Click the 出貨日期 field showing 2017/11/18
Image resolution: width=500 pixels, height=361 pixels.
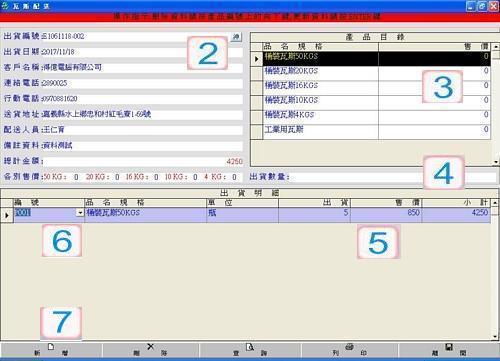point(142,52)
